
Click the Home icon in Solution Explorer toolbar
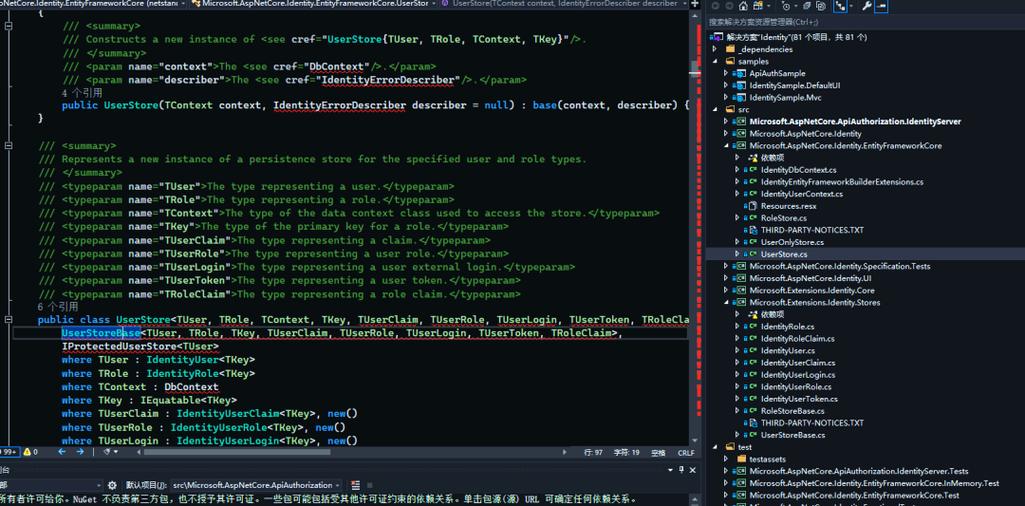pyautogui.click(x=743, y=6)
